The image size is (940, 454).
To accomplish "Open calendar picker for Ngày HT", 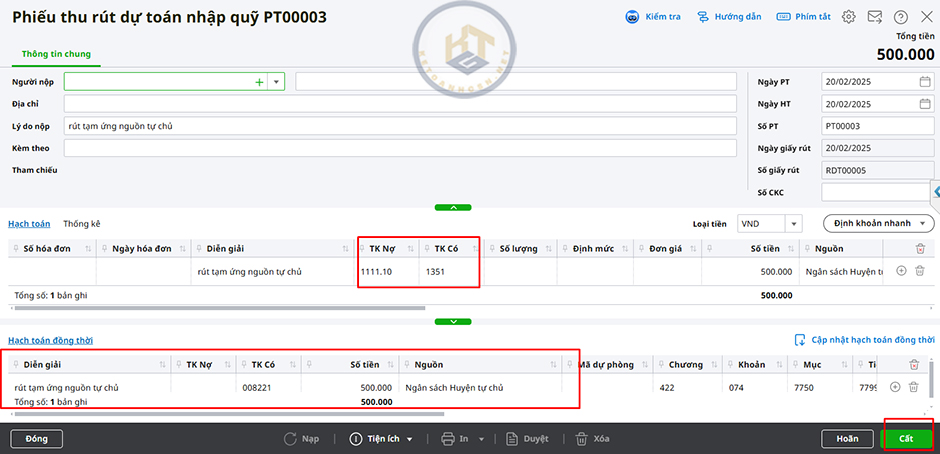I will pyautogui.click(x=925, y=104).
